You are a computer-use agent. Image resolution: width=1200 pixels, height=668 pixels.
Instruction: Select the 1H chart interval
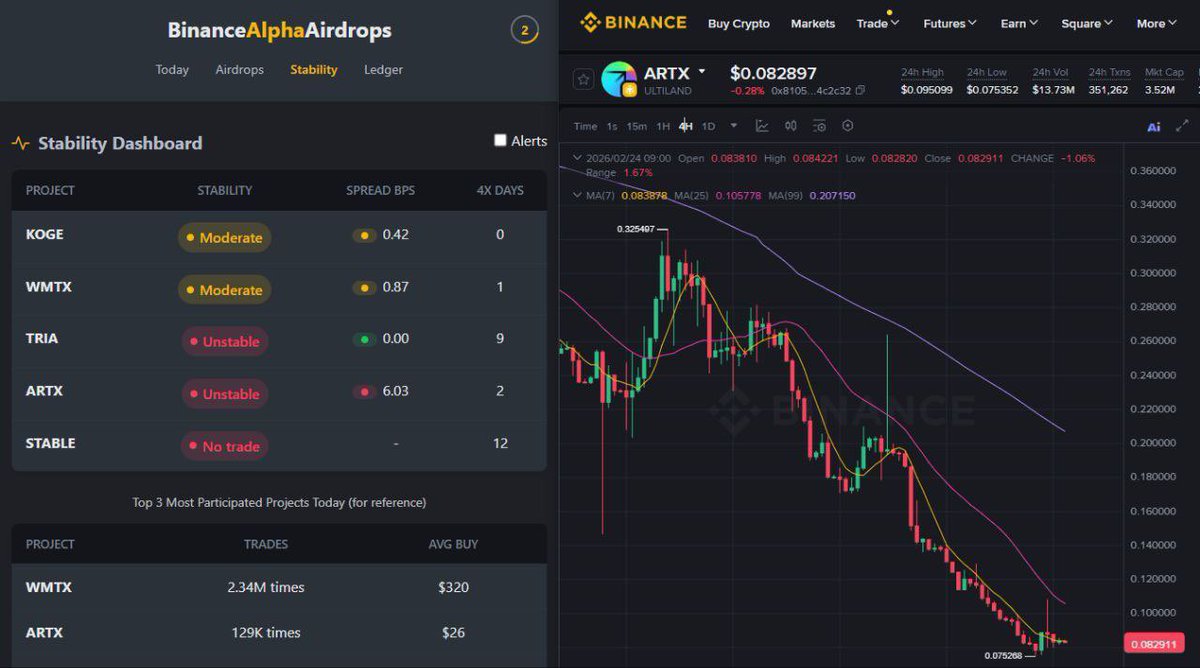[x=663, y=126]
